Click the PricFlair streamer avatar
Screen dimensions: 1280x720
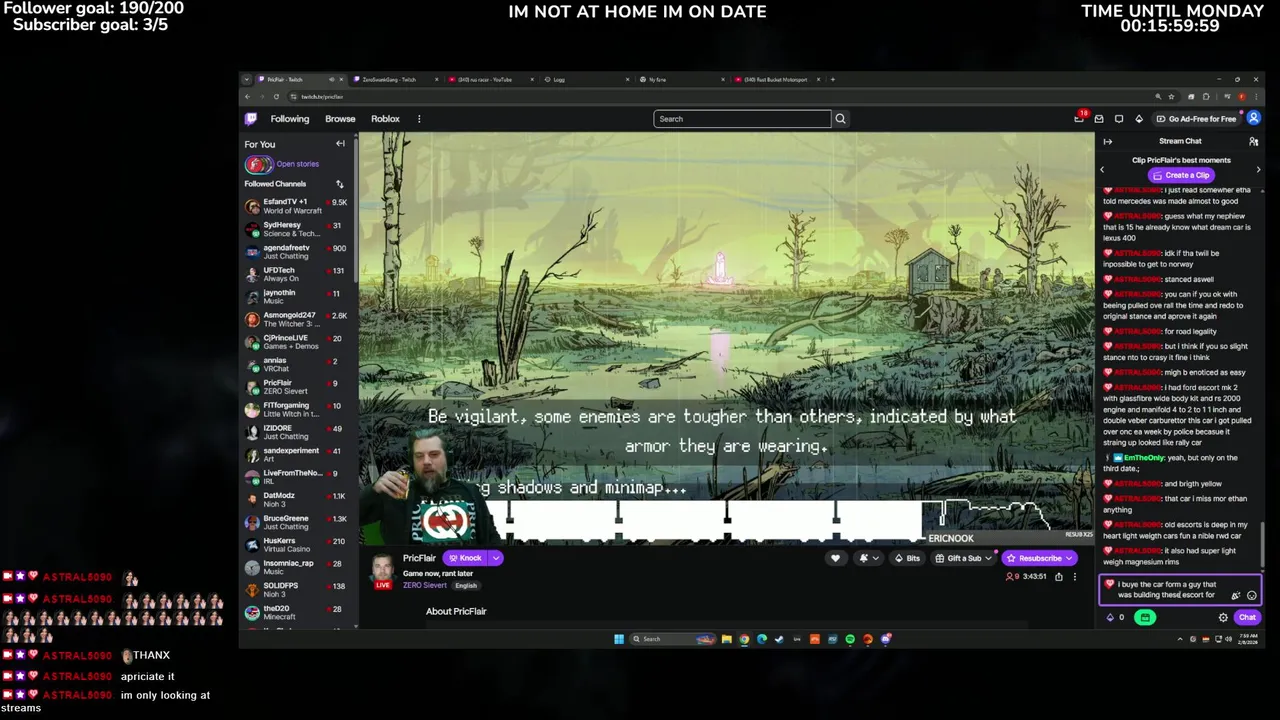382,569
